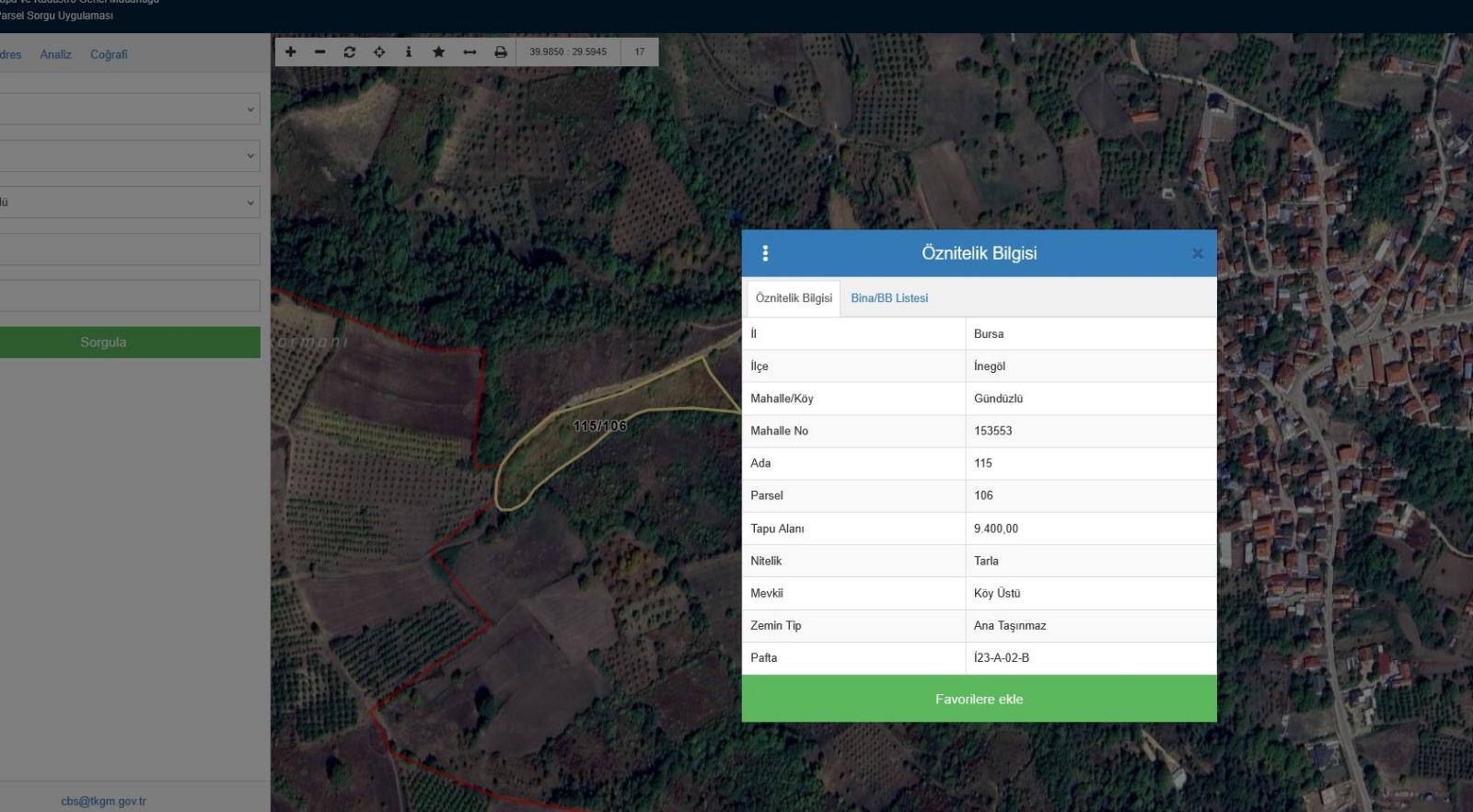This screenshot has width=1473, height=812.
Task: Click the crosshair locate icon in toolbar
Action: click(x=379, y=52)
